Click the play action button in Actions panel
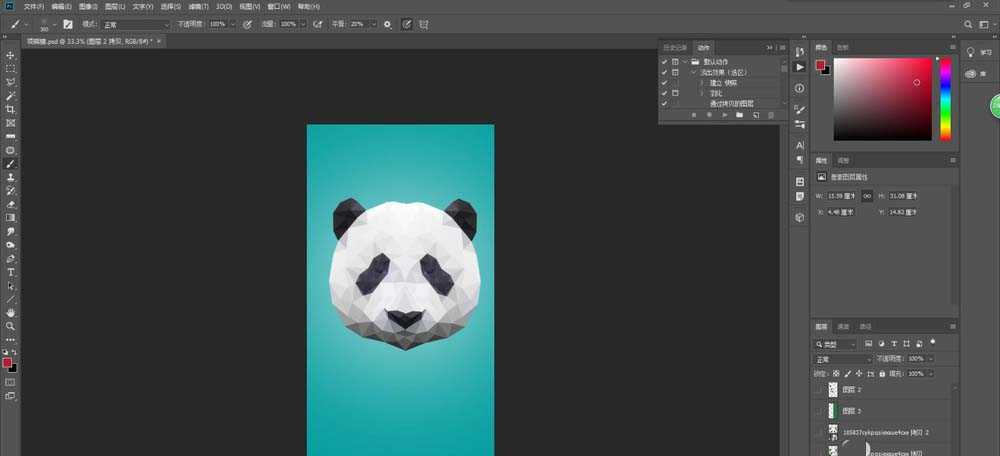1000x456 pixels. [723, 115]
